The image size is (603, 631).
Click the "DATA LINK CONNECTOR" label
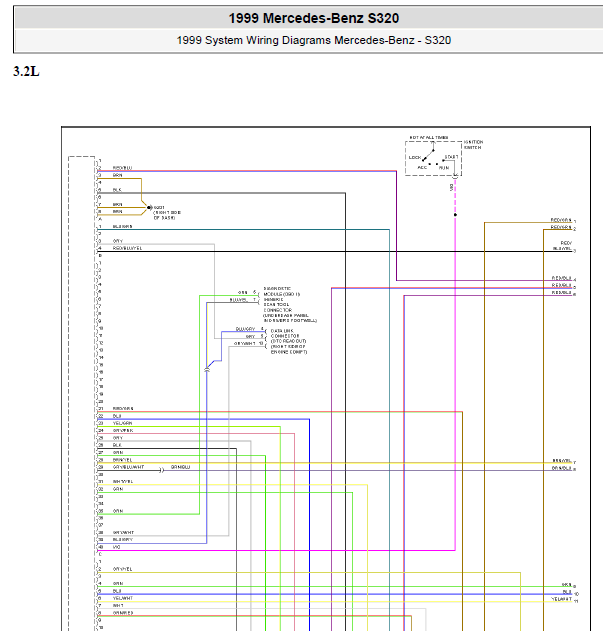click(x=285, y=333)
